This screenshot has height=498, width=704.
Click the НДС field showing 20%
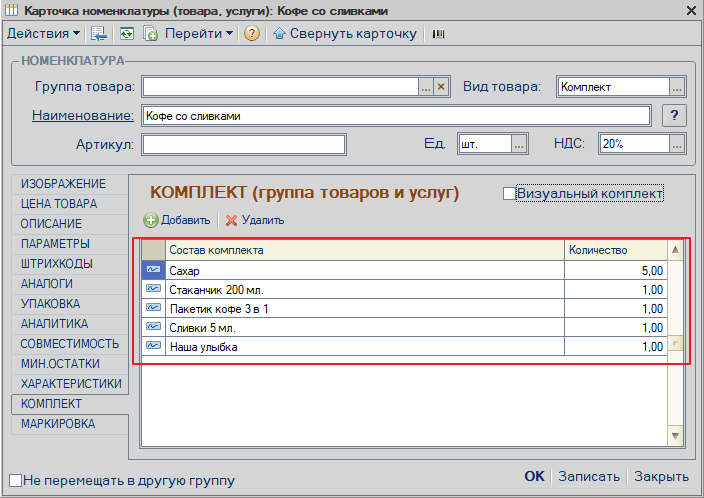coord(634,145)
